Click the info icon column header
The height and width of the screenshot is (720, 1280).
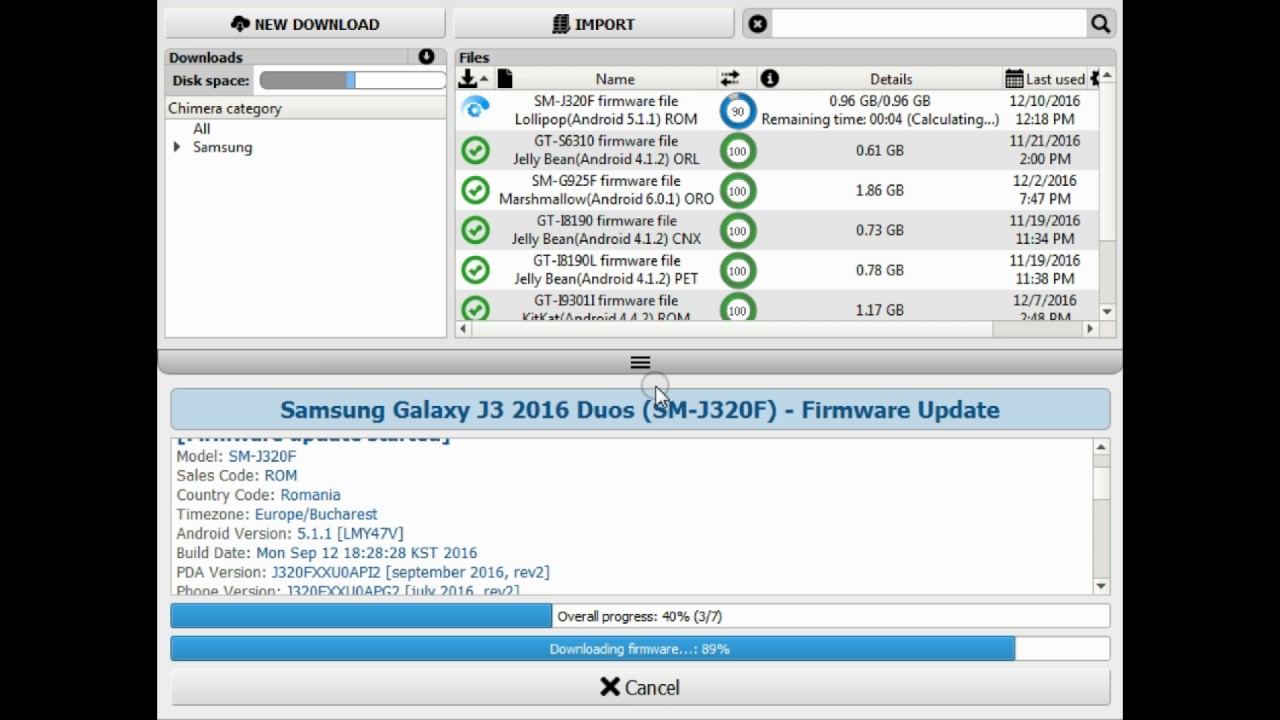click(x=769, y=78)
